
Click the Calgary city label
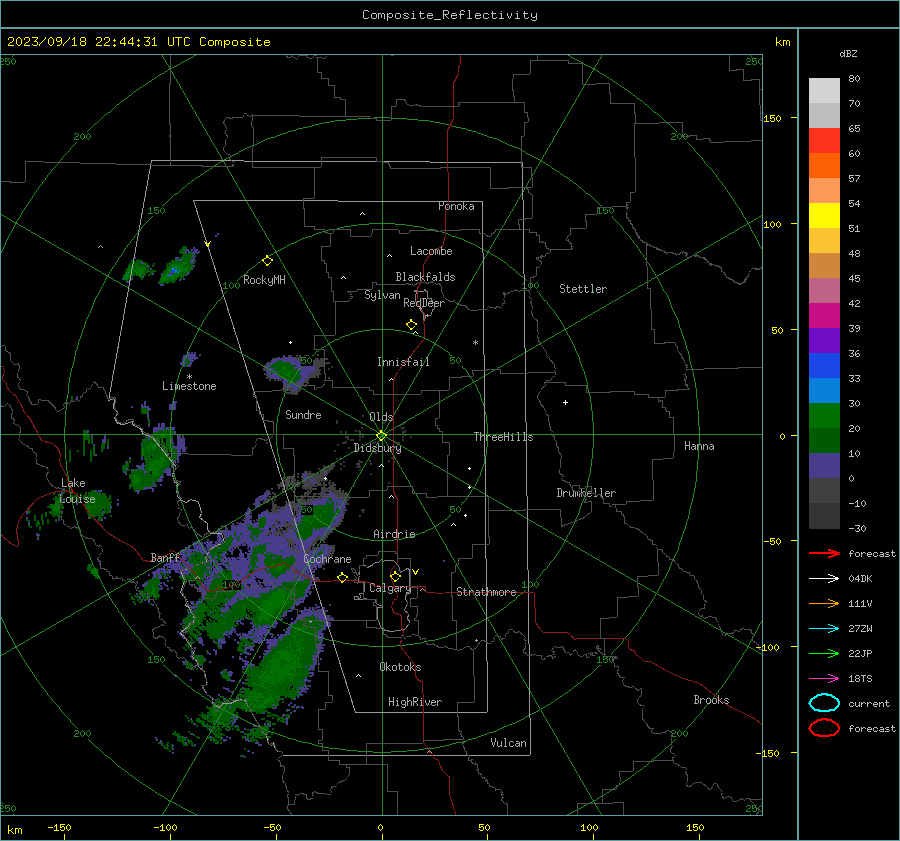pyautogui.click(x=390, y=588)
